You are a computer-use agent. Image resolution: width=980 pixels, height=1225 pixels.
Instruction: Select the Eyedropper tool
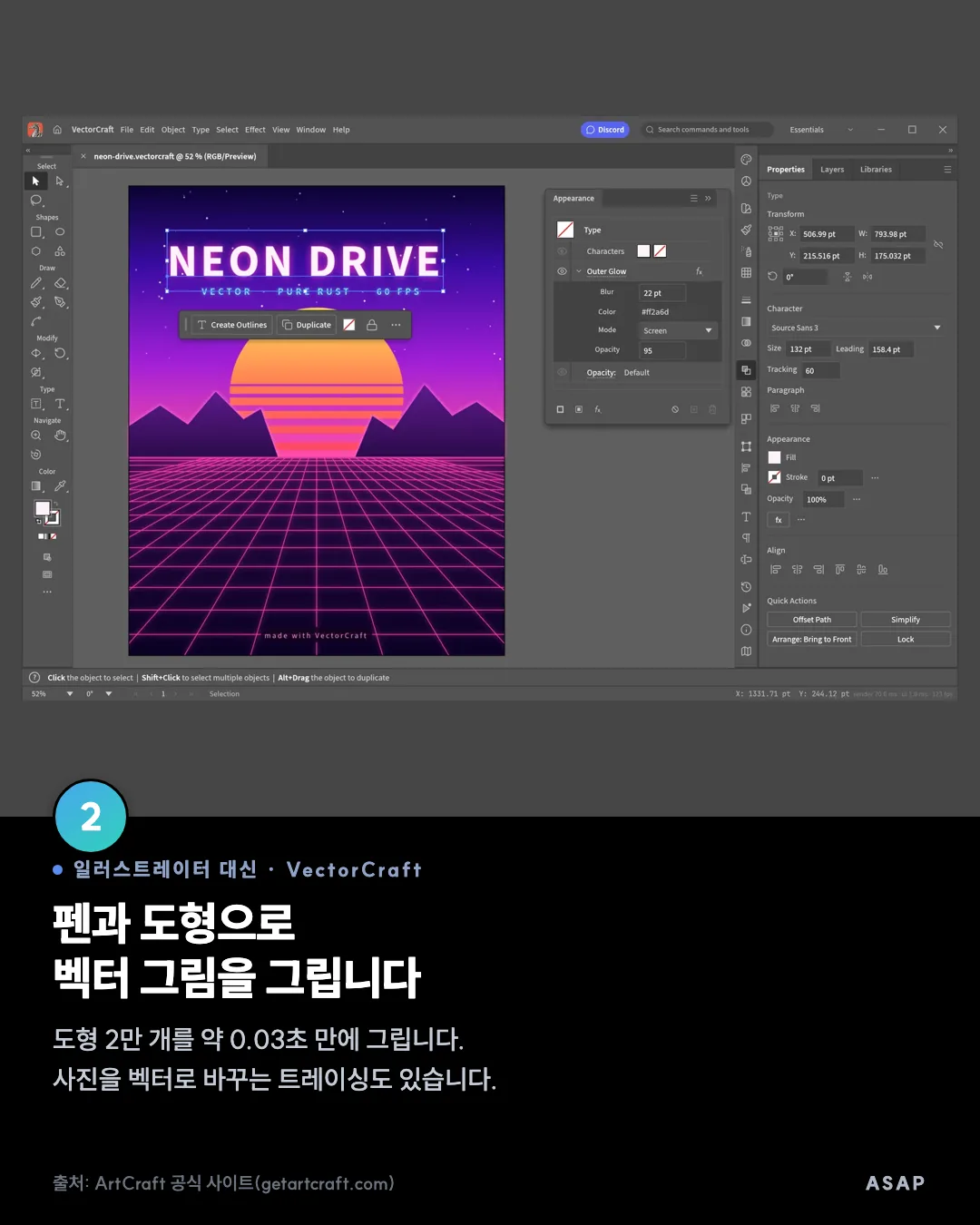pos(60,486)
